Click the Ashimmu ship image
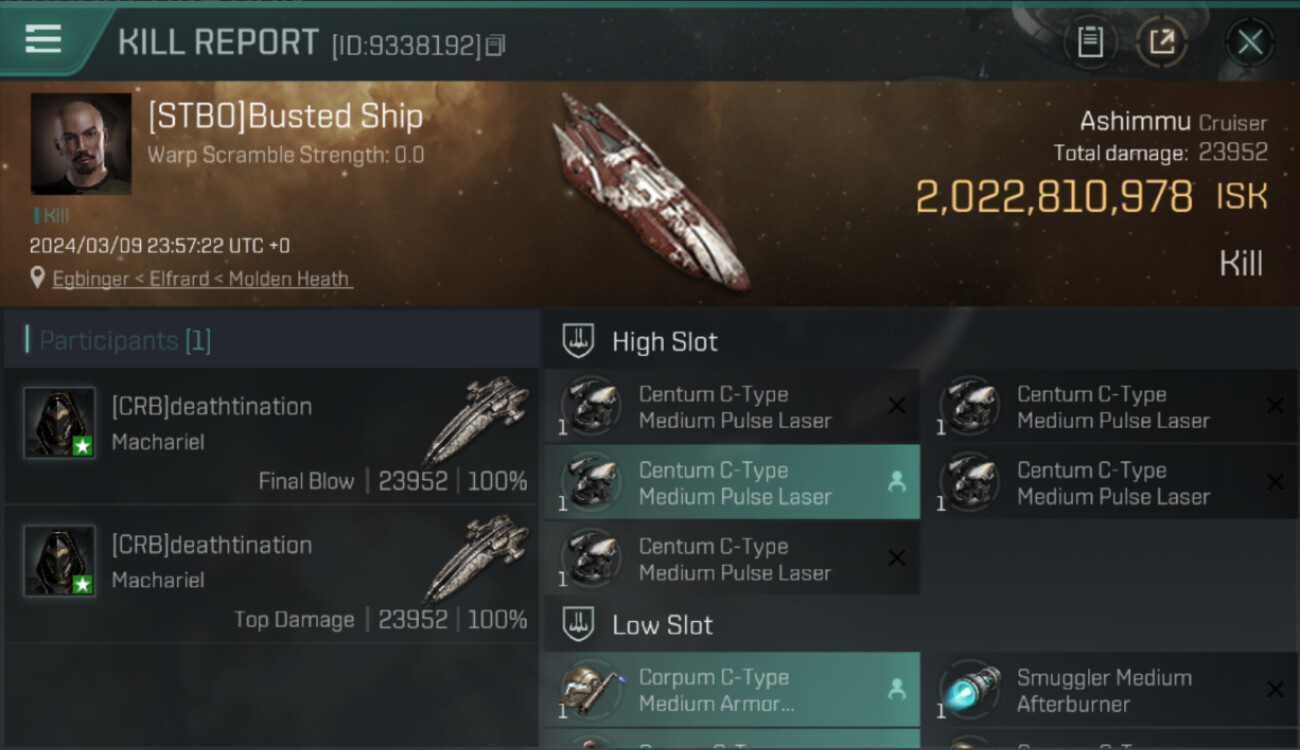Viewport: 1300px width, 750px height. [650, 192]
